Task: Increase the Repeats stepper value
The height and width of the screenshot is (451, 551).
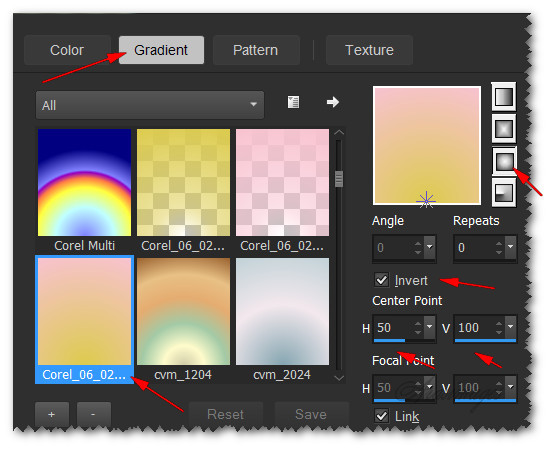Action: click(499, 243)
